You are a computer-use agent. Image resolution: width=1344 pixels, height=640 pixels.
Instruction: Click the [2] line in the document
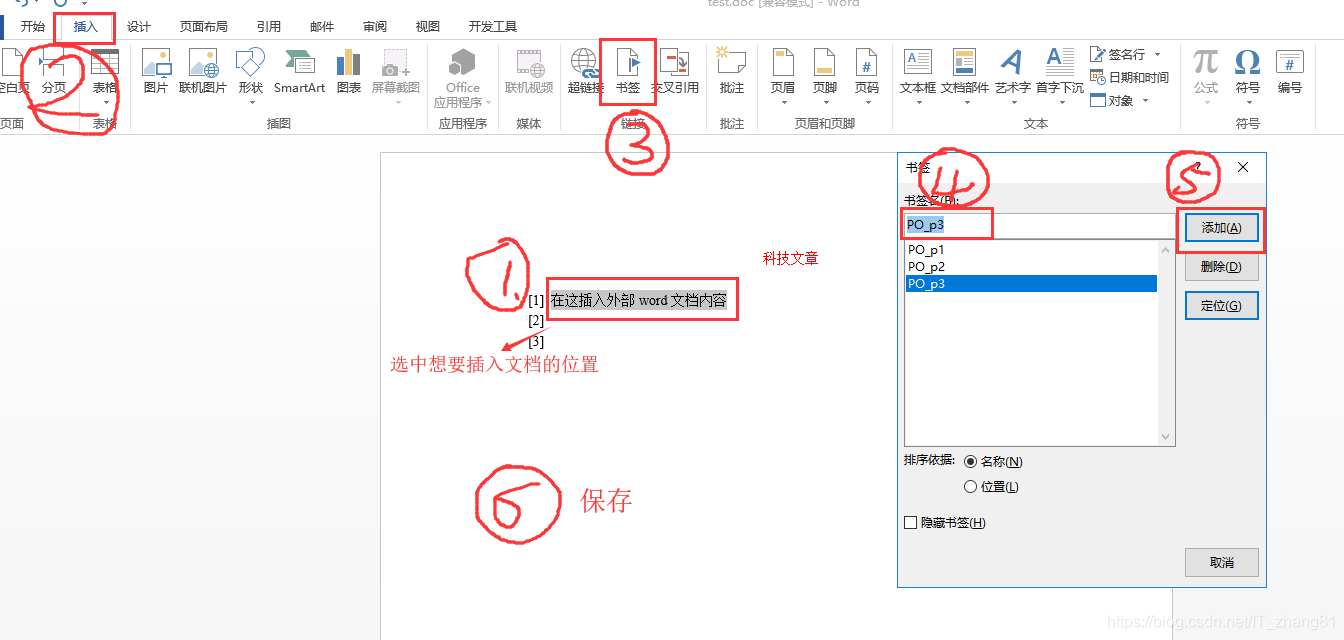point(536,320)
